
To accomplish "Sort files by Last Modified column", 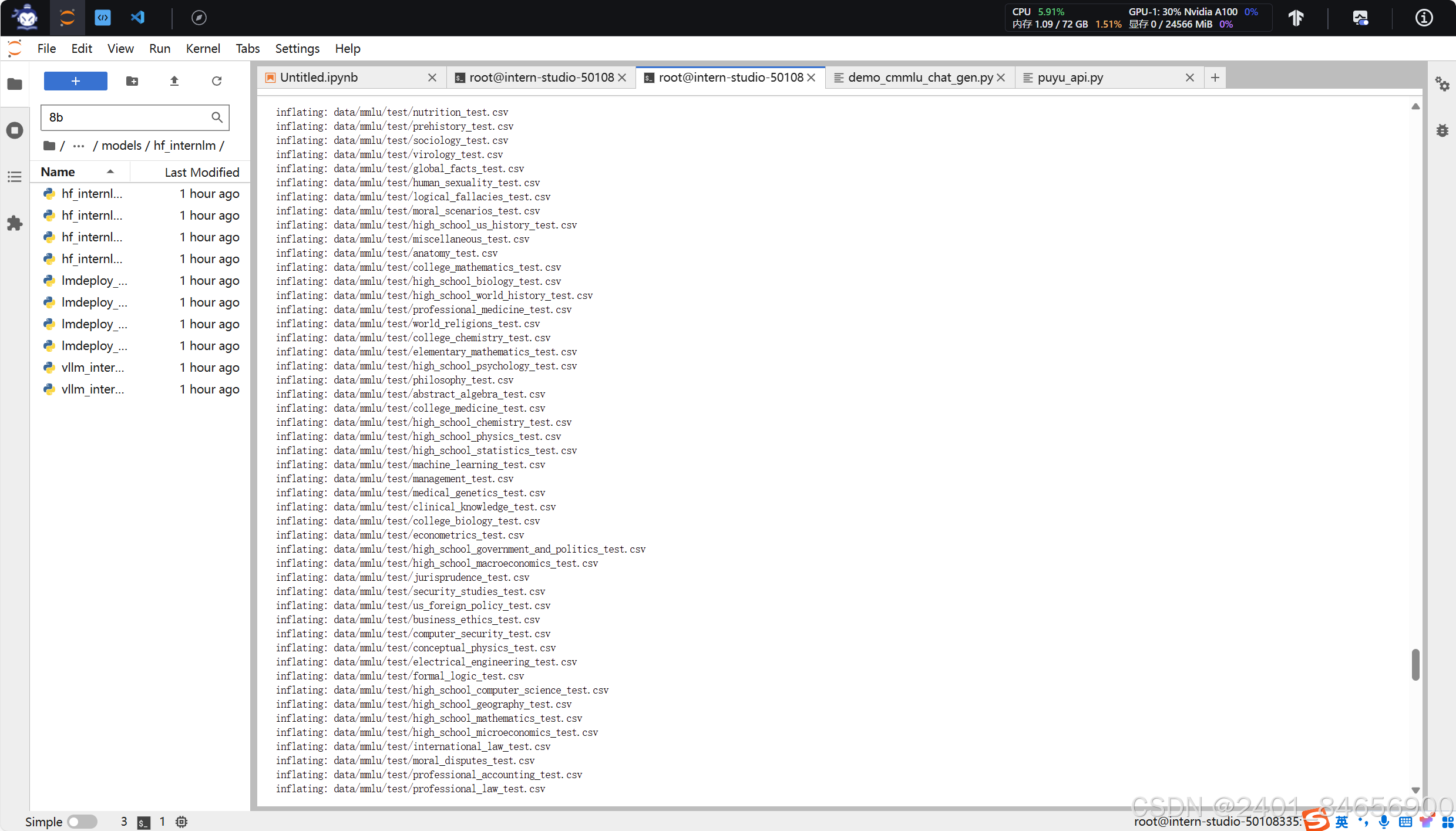I will coord(201,172).
